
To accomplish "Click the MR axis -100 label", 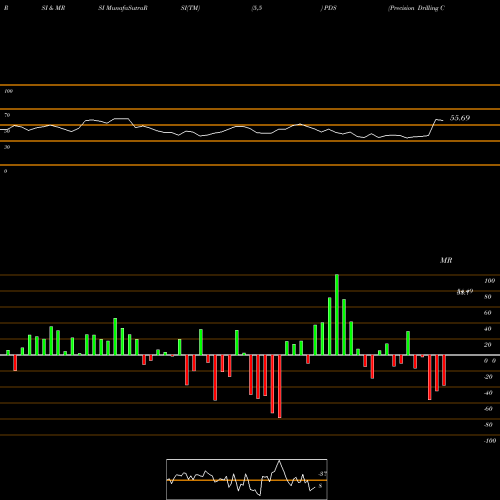I will pyautogui.click(x=490, y=441).
